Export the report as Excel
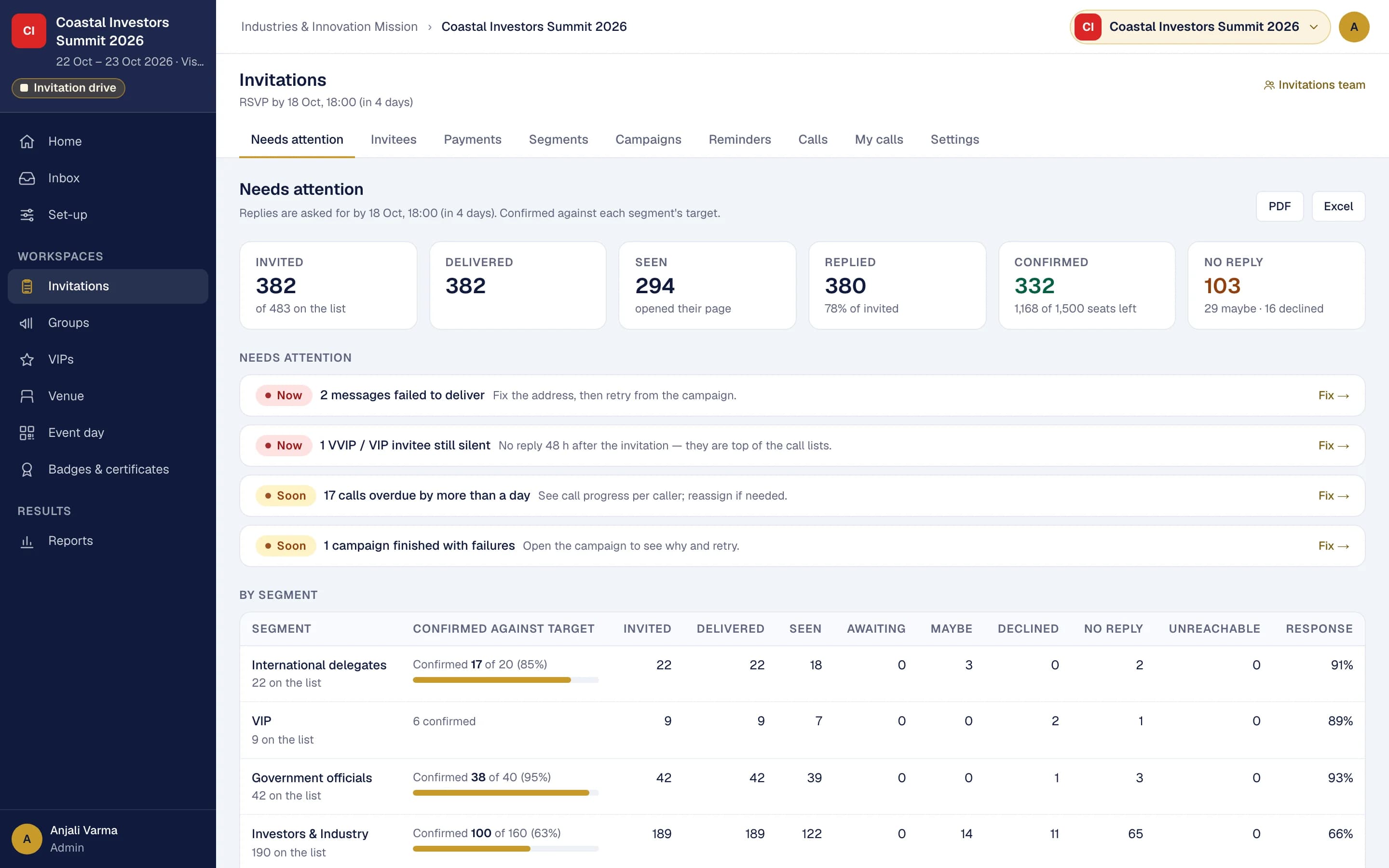The image size is (1389, 868). point(1338,206)
